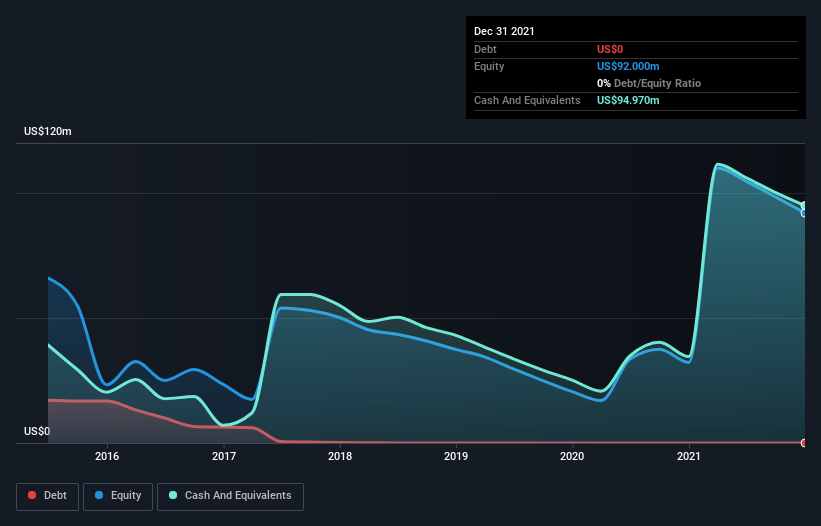Select the 2018 x-axis label
The width and height of the screenshot is (821, 526).
340,456
